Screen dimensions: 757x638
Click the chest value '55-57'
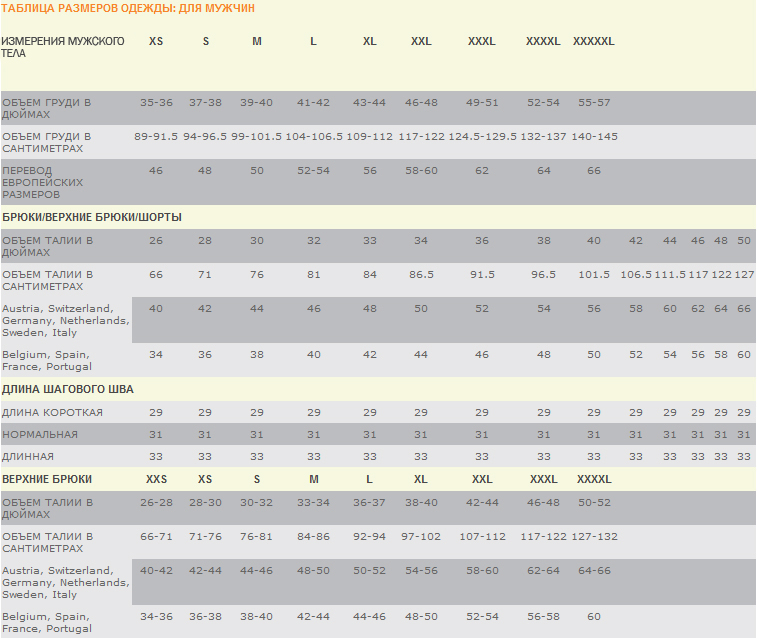tap(594, 103)
